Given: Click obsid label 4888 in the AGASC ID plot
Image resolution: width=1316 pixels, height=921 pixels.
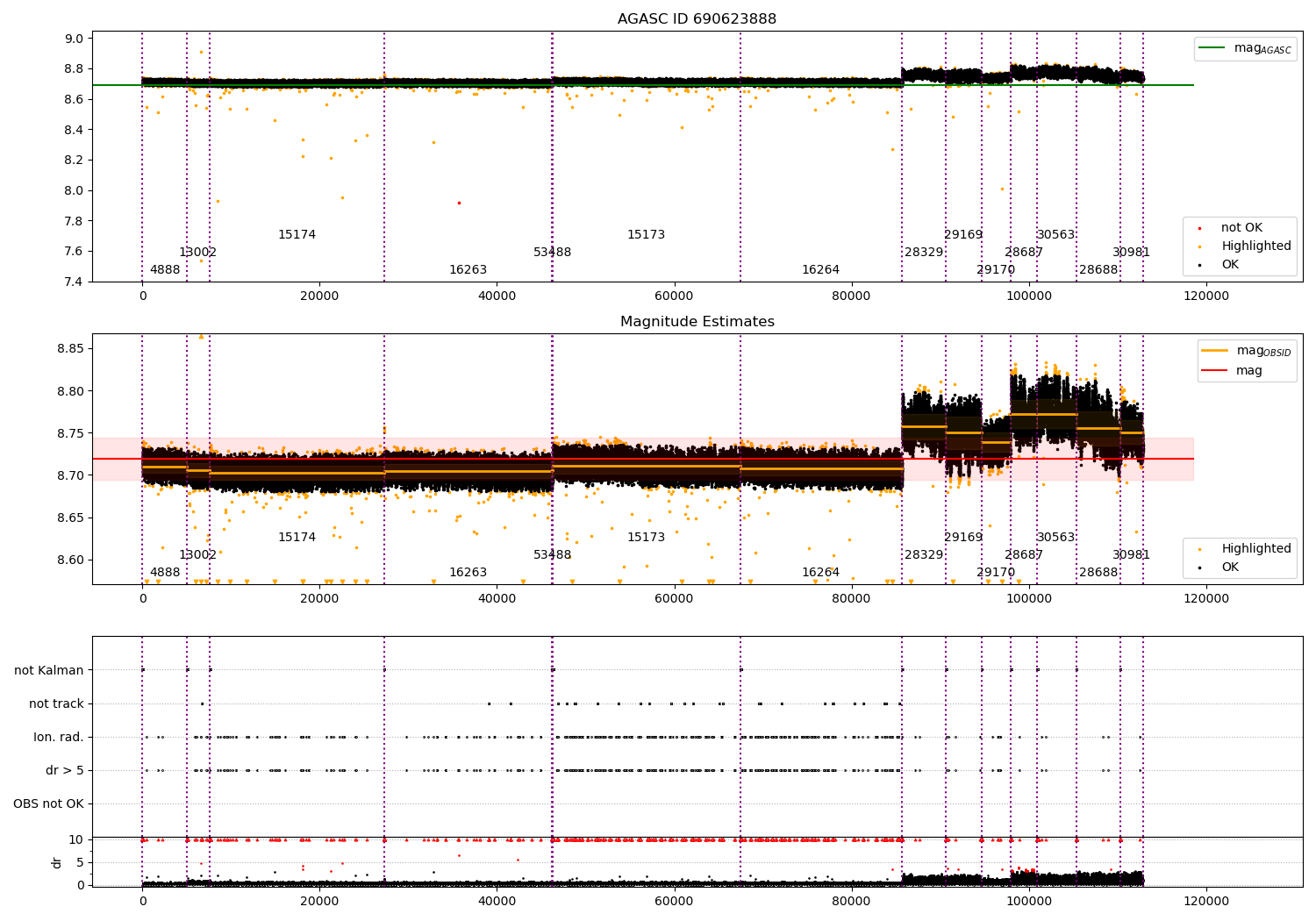Looking at the screenshot, I should tap(165, 270).
